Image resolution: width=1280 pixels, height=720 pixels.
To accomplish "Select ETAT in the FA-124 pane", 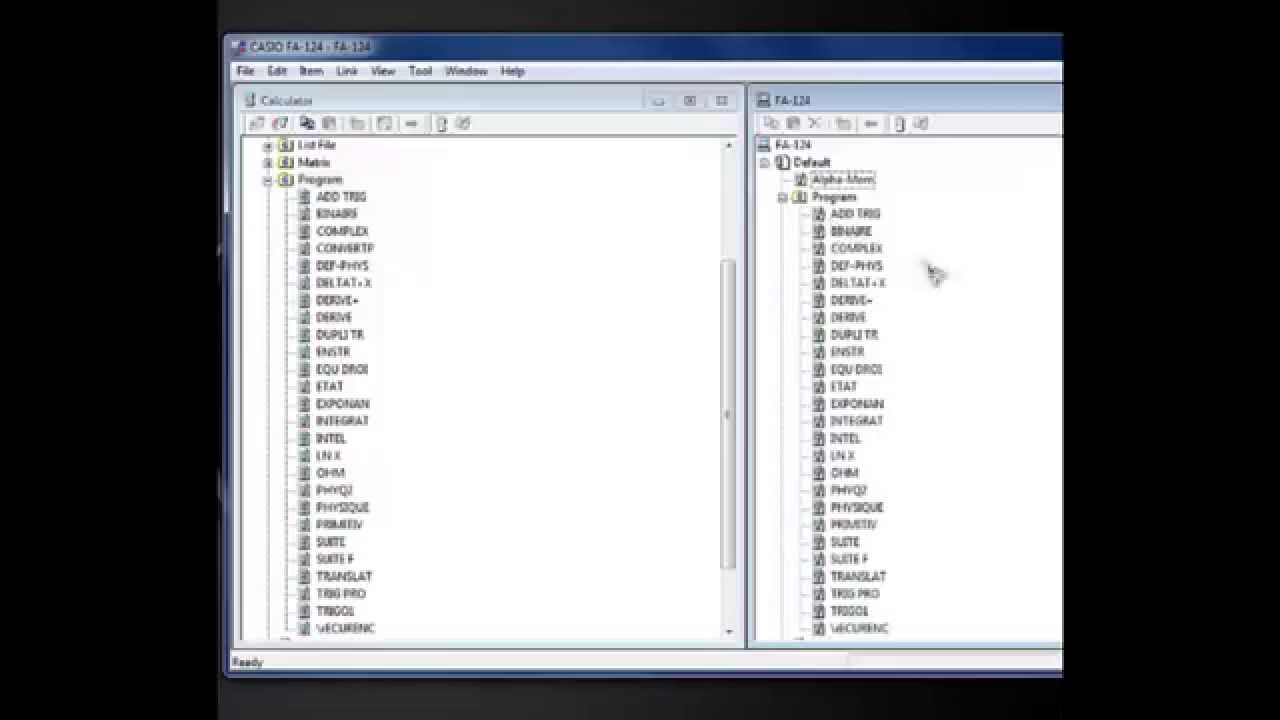I will (x=843, y=387).
